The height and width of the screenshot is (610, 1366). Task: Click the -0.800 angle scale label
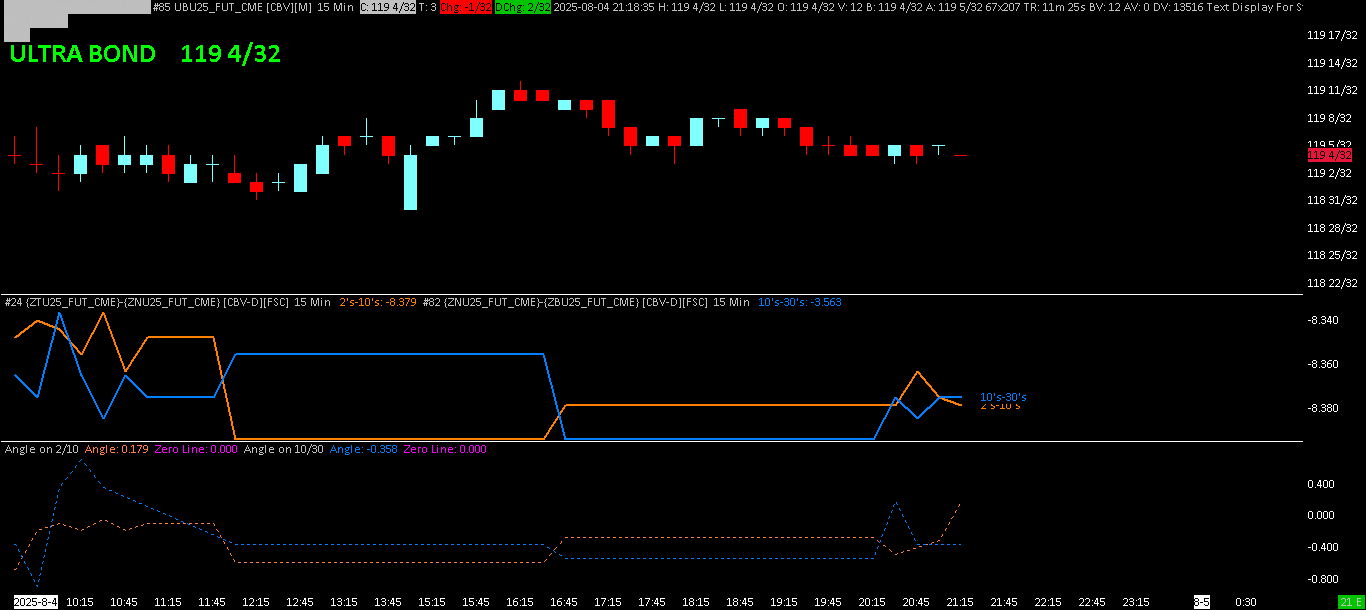tap(1321, 579)
